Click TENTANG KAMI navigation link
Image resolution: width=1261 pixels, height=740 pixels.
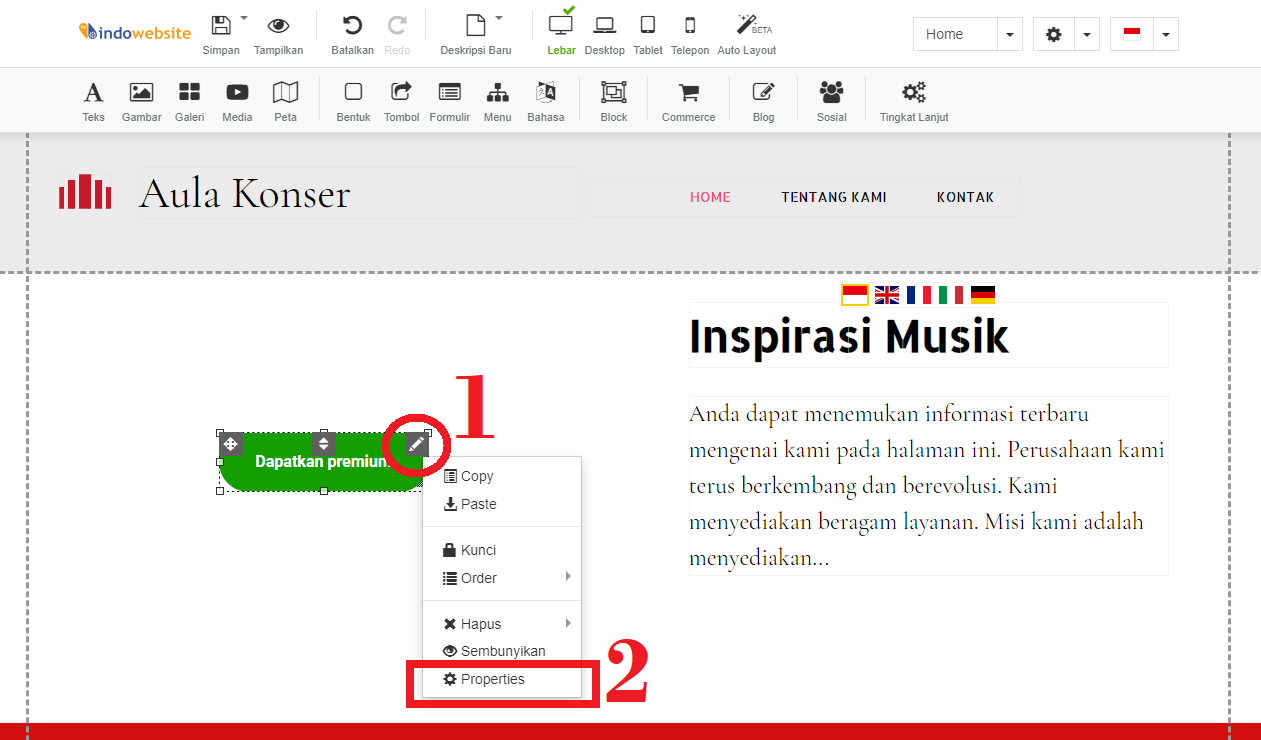tap(834, 197)
